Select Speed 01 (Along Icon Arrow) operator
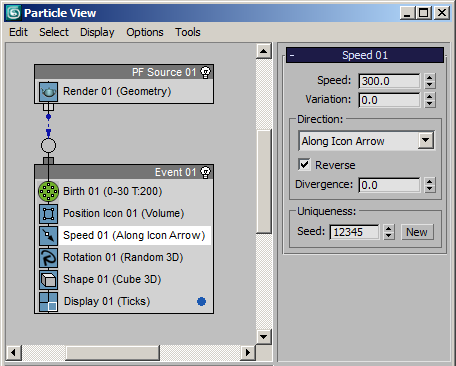Viewport: 456px width, 366px height. (x=125, y=235)
